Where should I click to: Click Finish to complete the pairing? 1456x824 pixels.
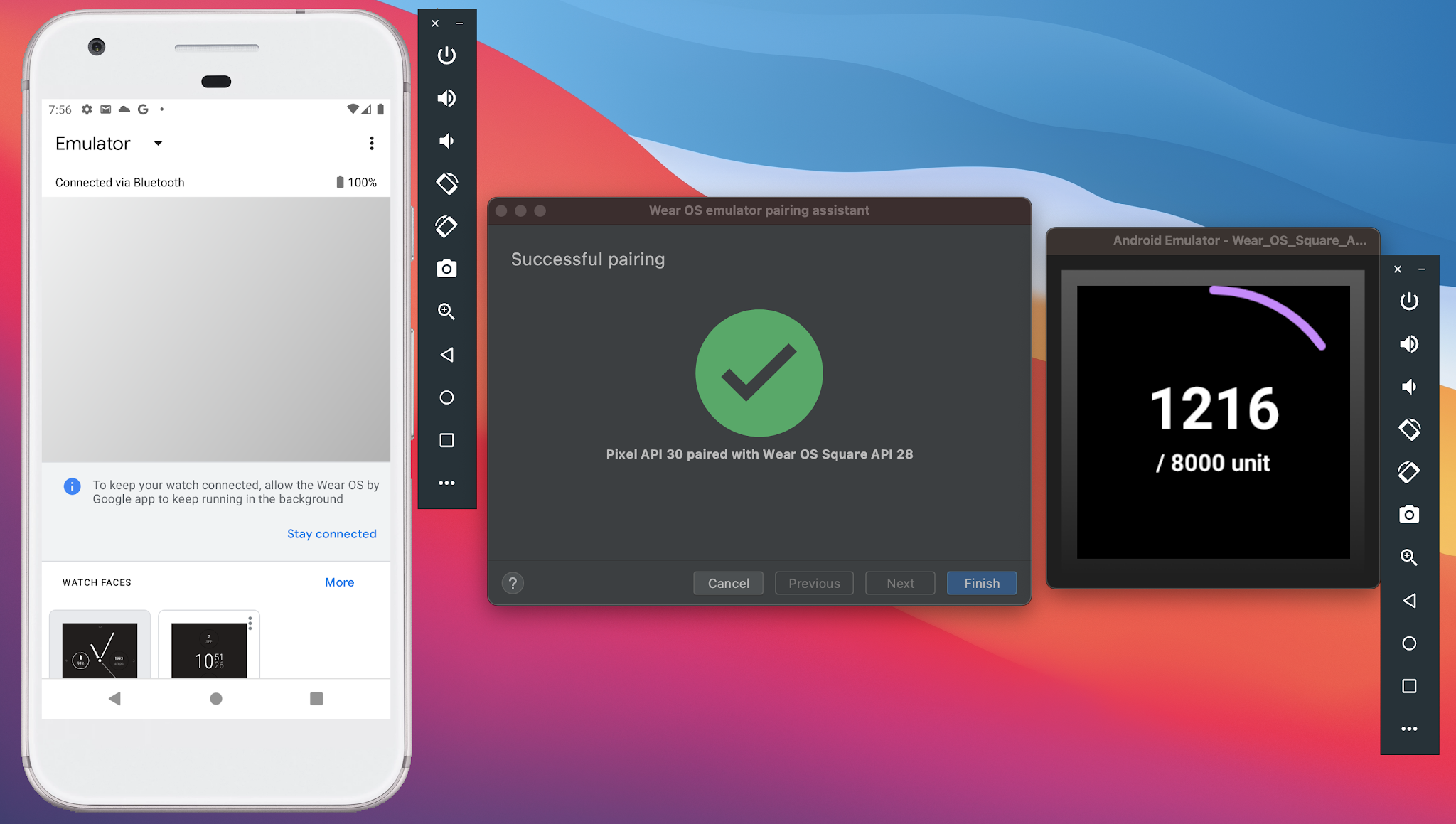980,583
